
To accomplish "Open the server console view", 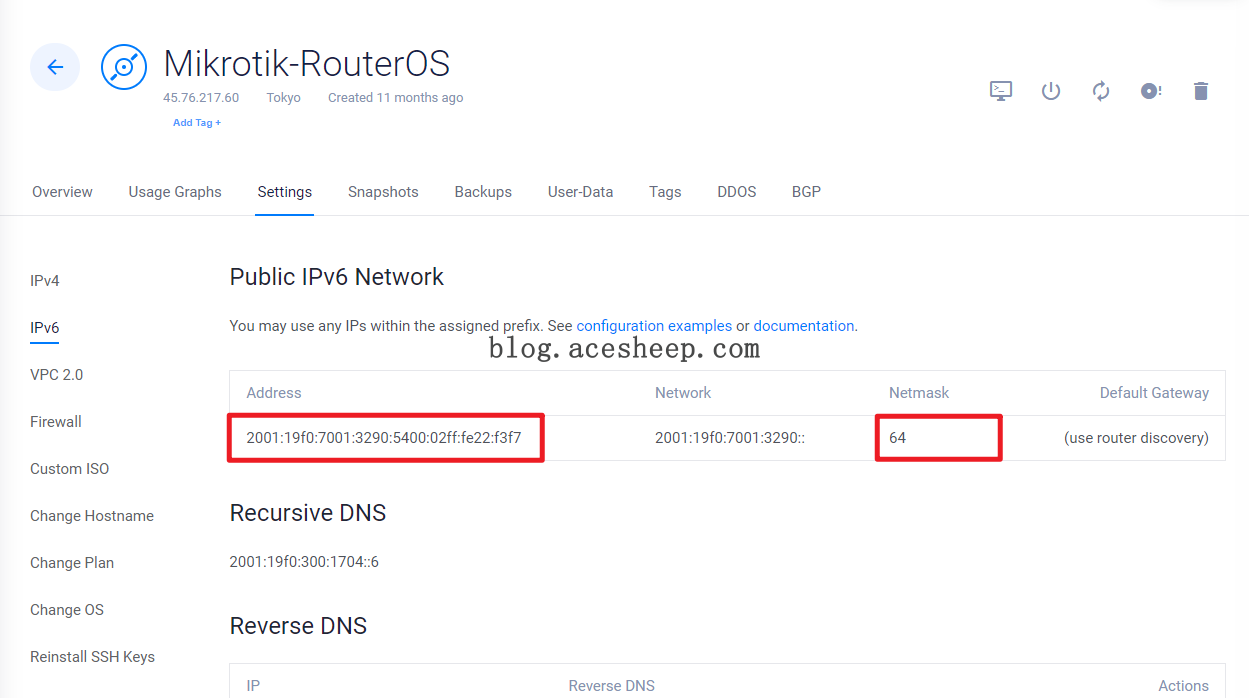I will click(x=1000, y=91).
